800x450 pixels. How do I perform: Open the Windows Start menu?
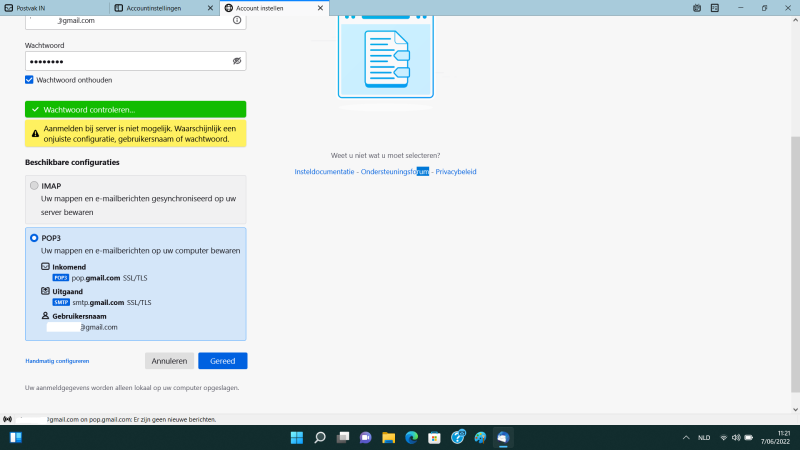(x=296, y=438)
